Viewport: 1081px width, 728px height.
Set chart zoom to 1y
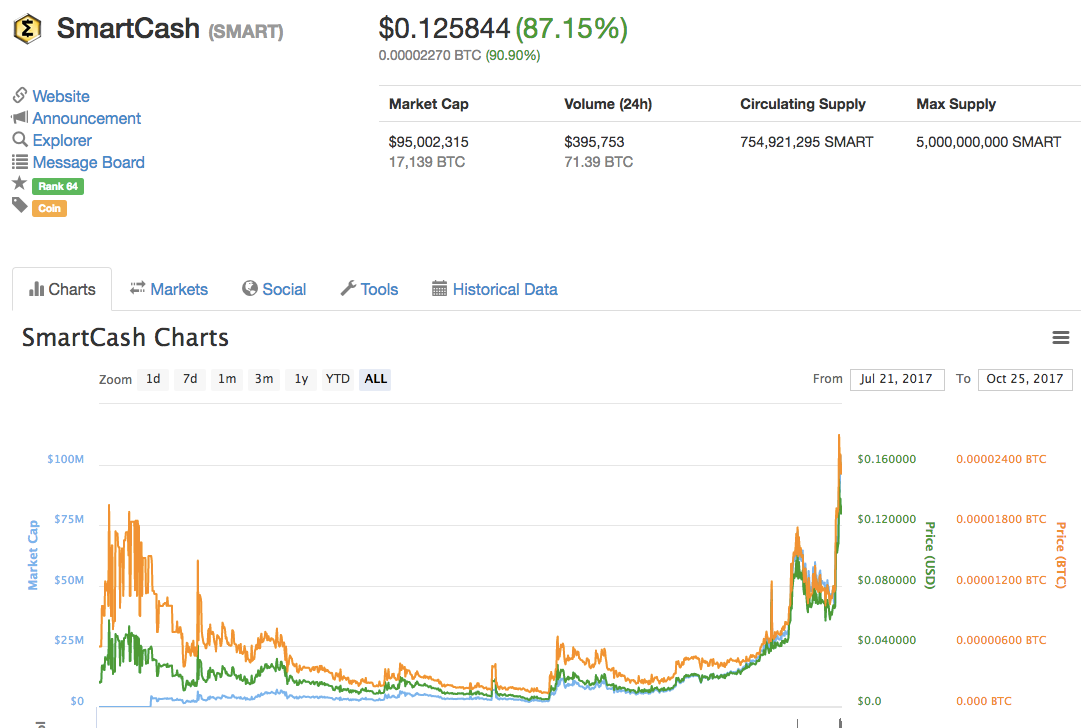coord(301,379)
